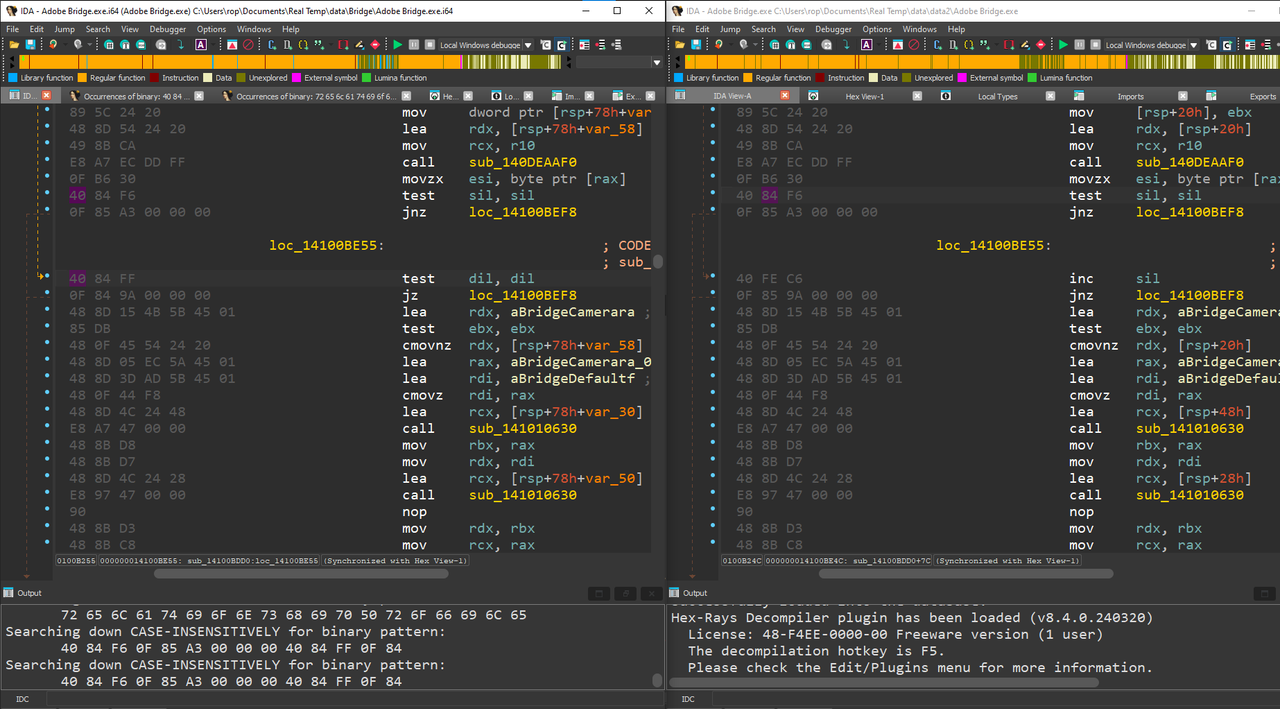Click IDC button in left window
The width and height of the screenshot is (1280, 709).
(x=22, y=699)
